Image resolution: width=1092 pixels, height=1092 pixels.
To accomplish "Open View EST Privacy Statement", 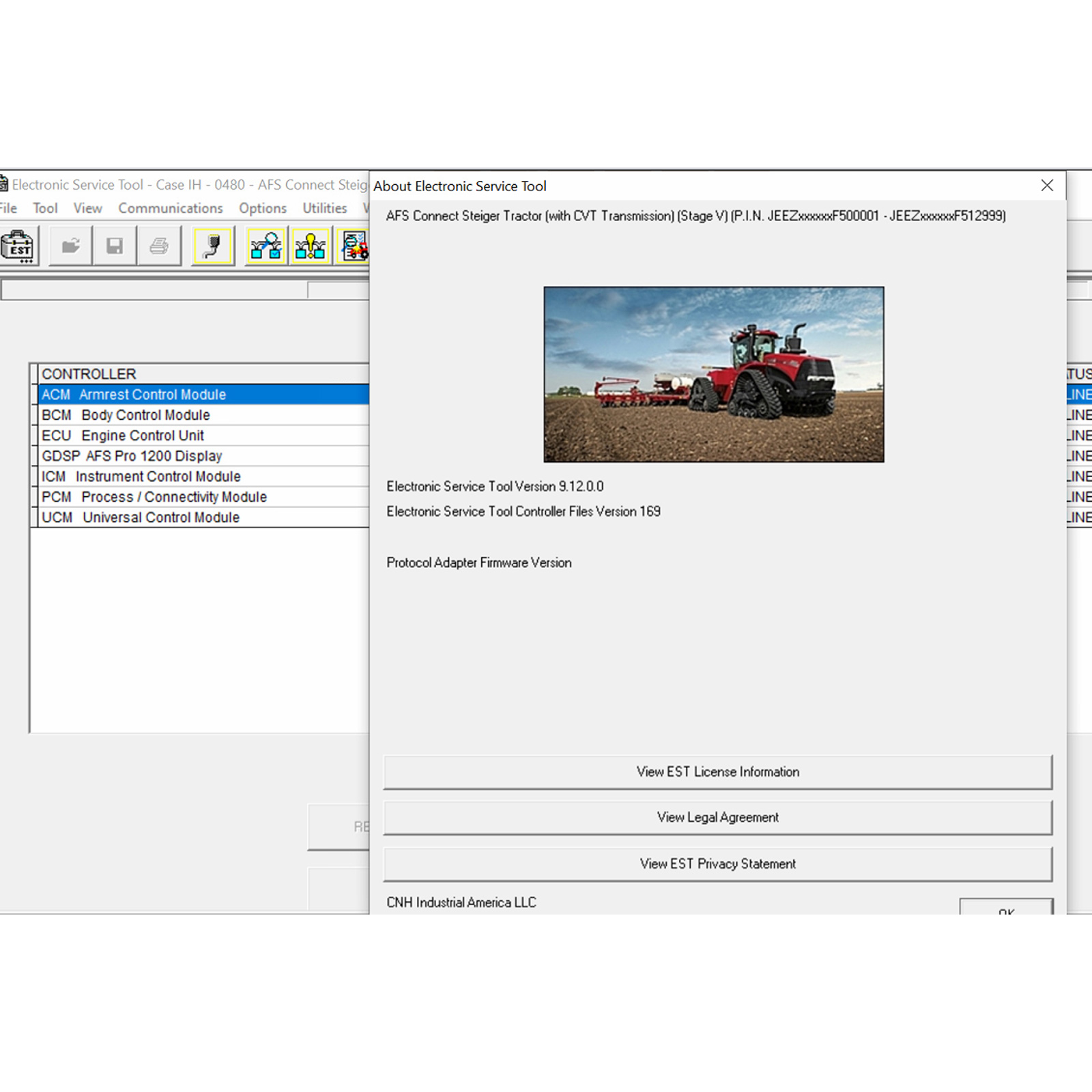I will tap(718, 864).
